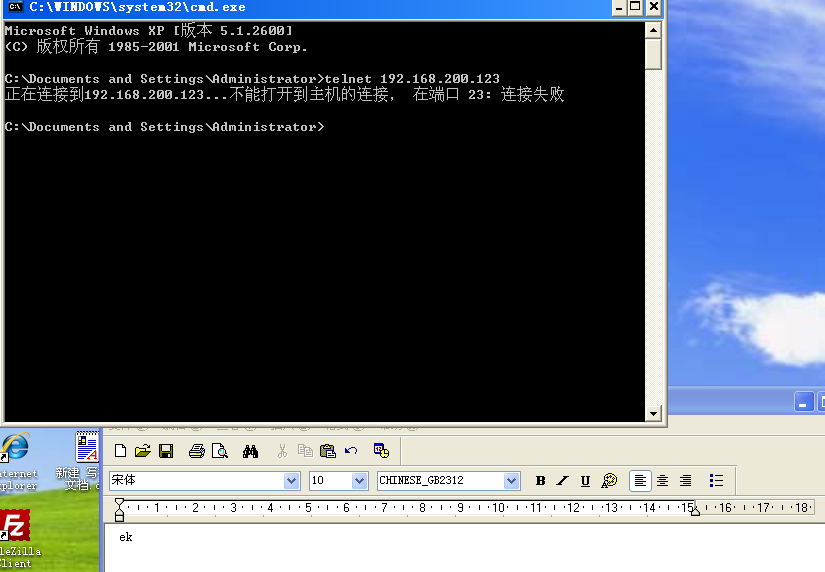
Task: Minimize the cmd.exe window
Action: (619, 7)
